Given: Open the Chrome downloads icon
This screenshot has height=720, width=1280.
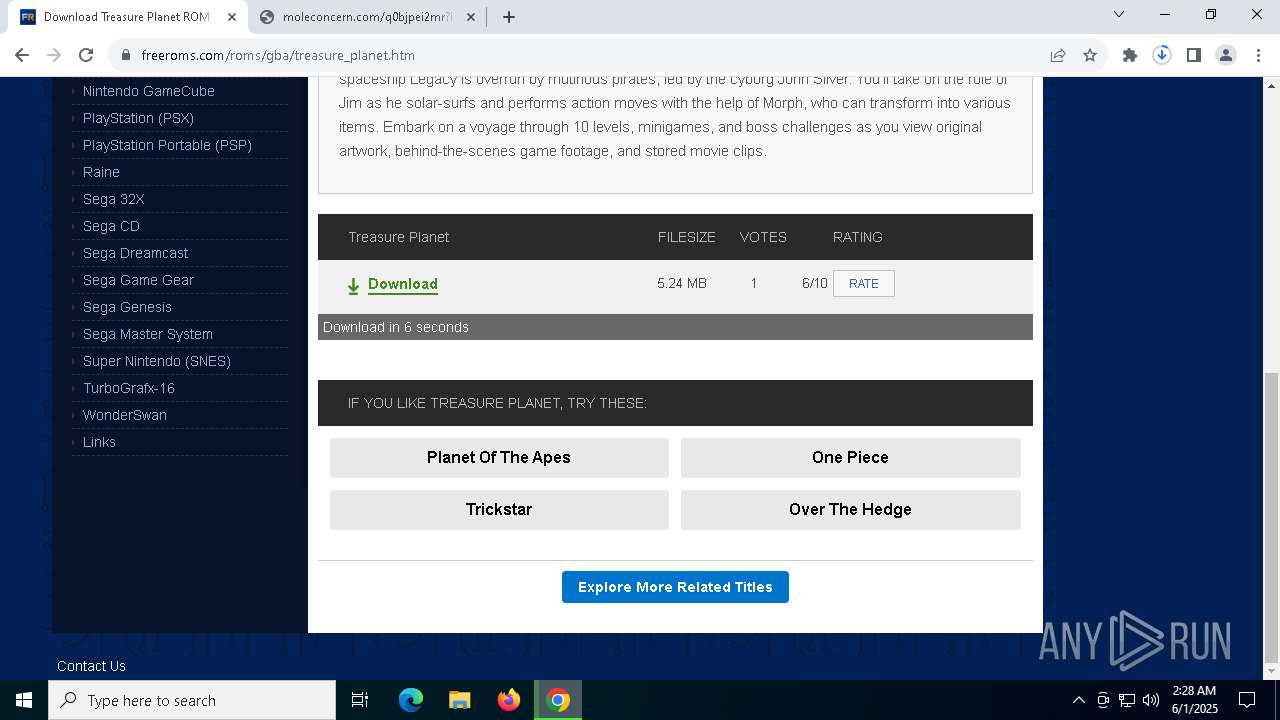Looking at the screenshot, I should (x=1162, y=55).
